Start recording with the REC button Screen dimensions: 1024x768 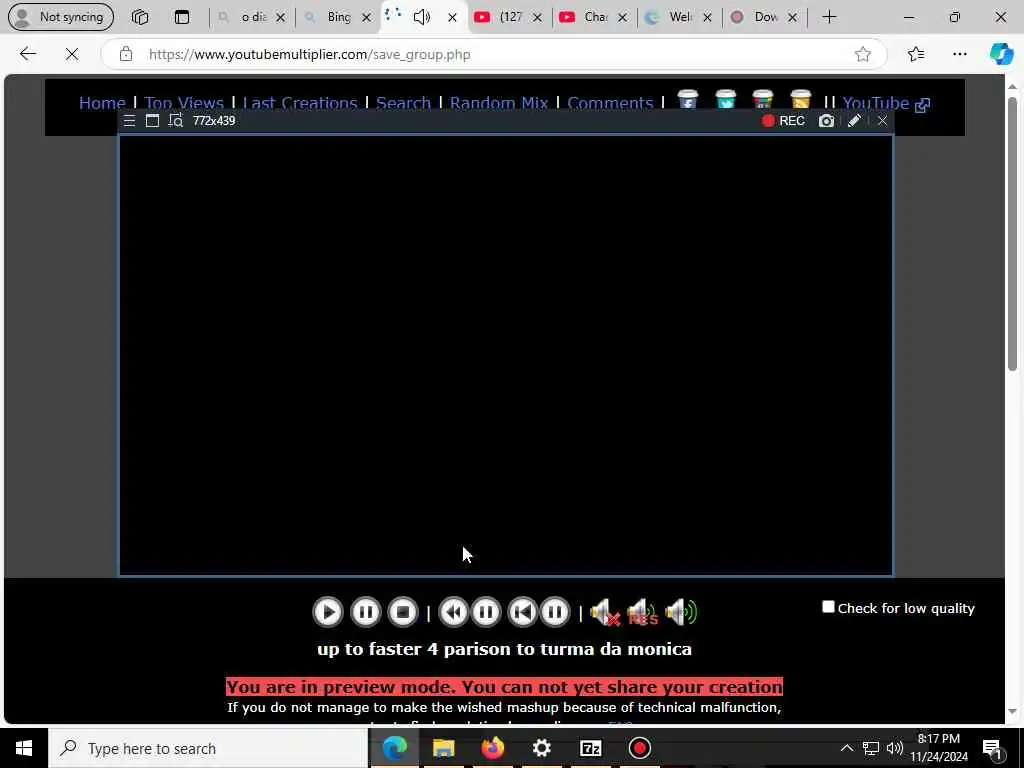tap(784, 121)
